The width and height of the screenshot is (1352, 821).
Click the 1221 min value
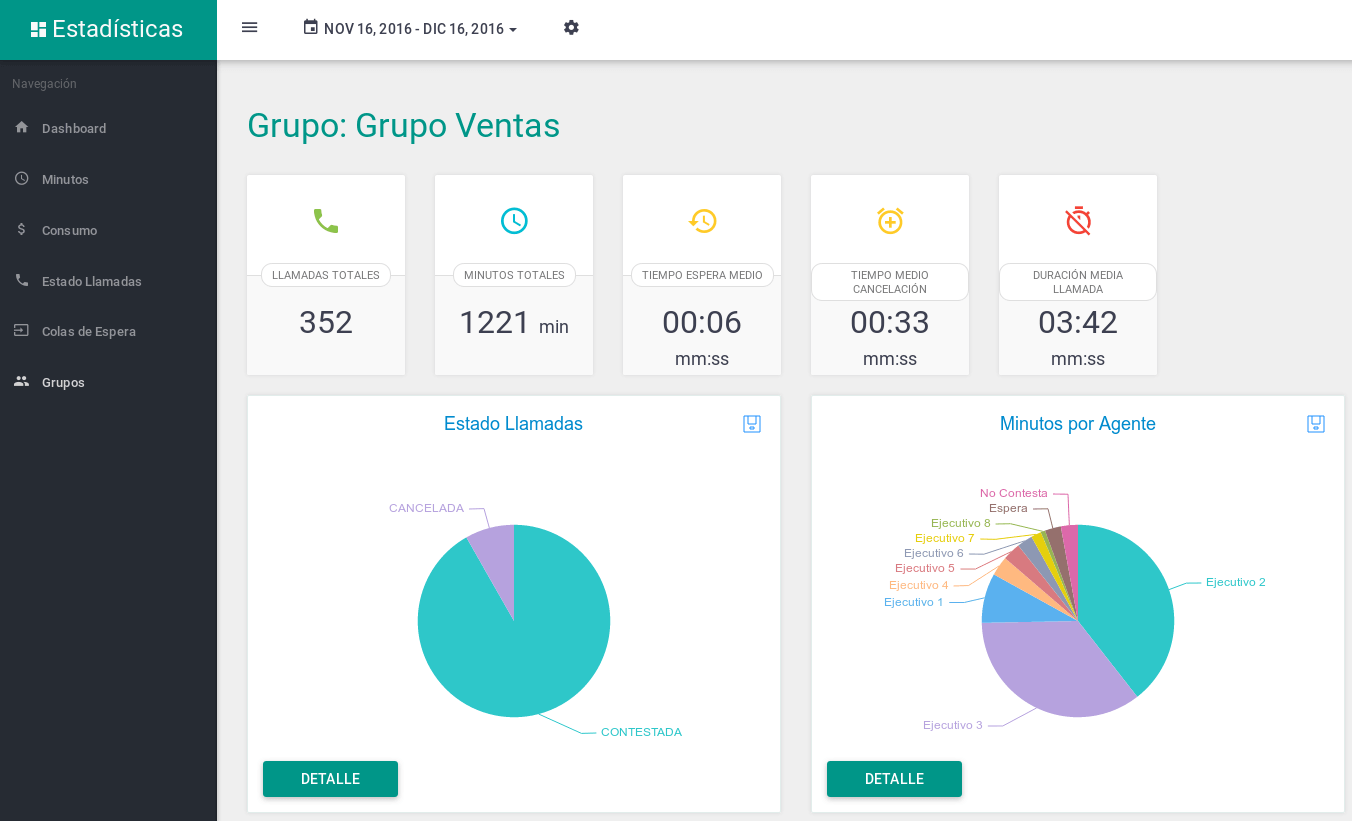click(x=514, y=323)
